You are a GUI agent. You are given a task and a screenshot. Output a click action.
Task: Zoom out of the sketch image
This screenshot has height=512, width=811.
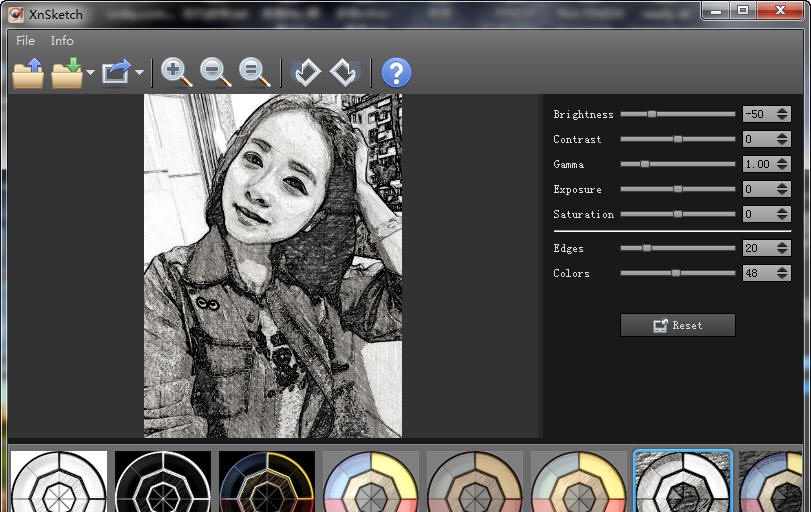tap(216, 73)
